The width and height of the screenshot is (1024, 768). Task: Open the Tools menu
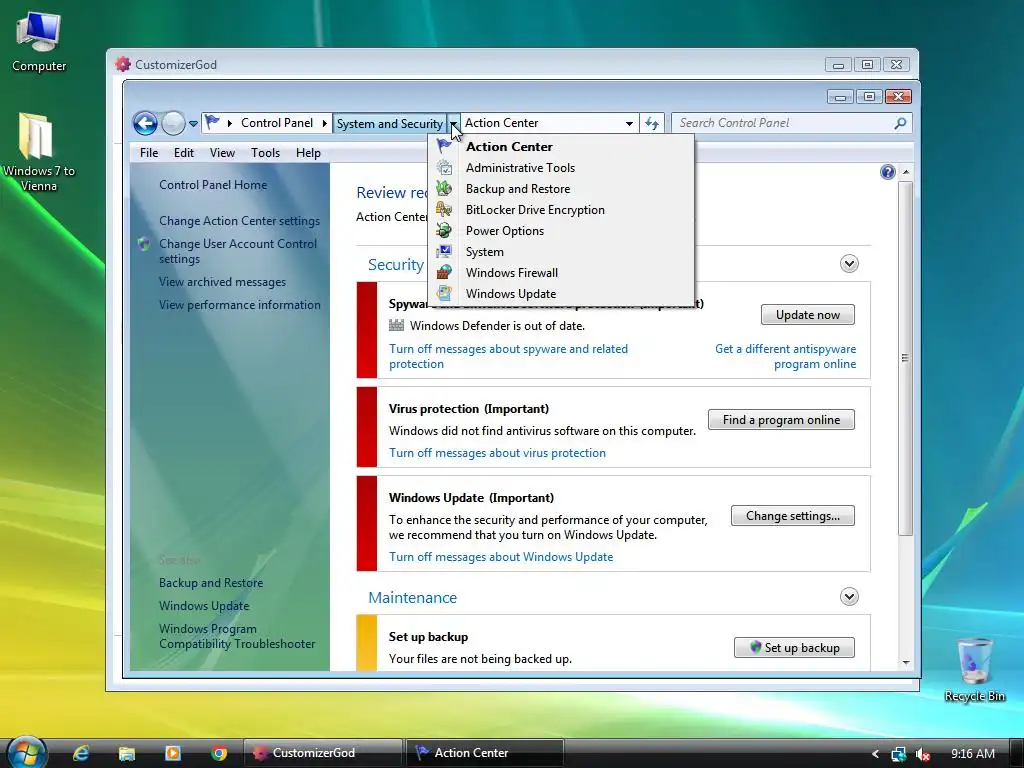[265, 153]
